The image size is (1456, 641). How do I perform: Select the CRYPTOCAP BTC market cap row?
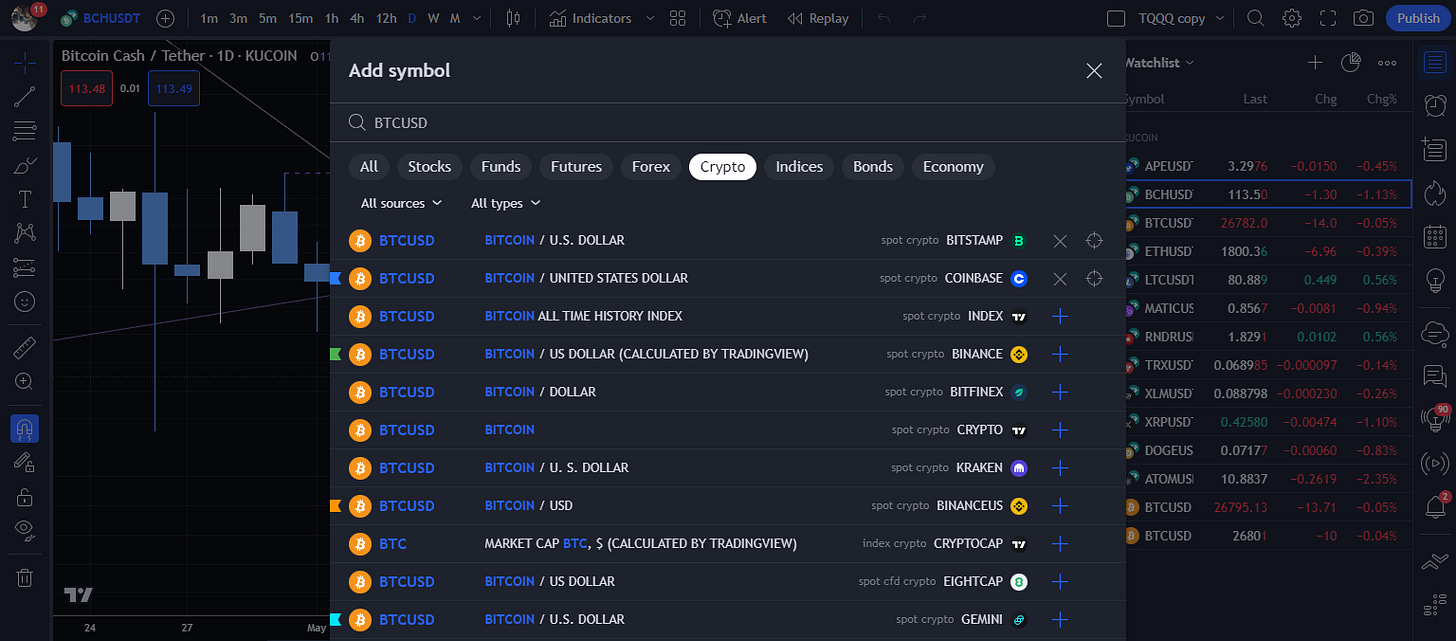[x=728, y=544]
